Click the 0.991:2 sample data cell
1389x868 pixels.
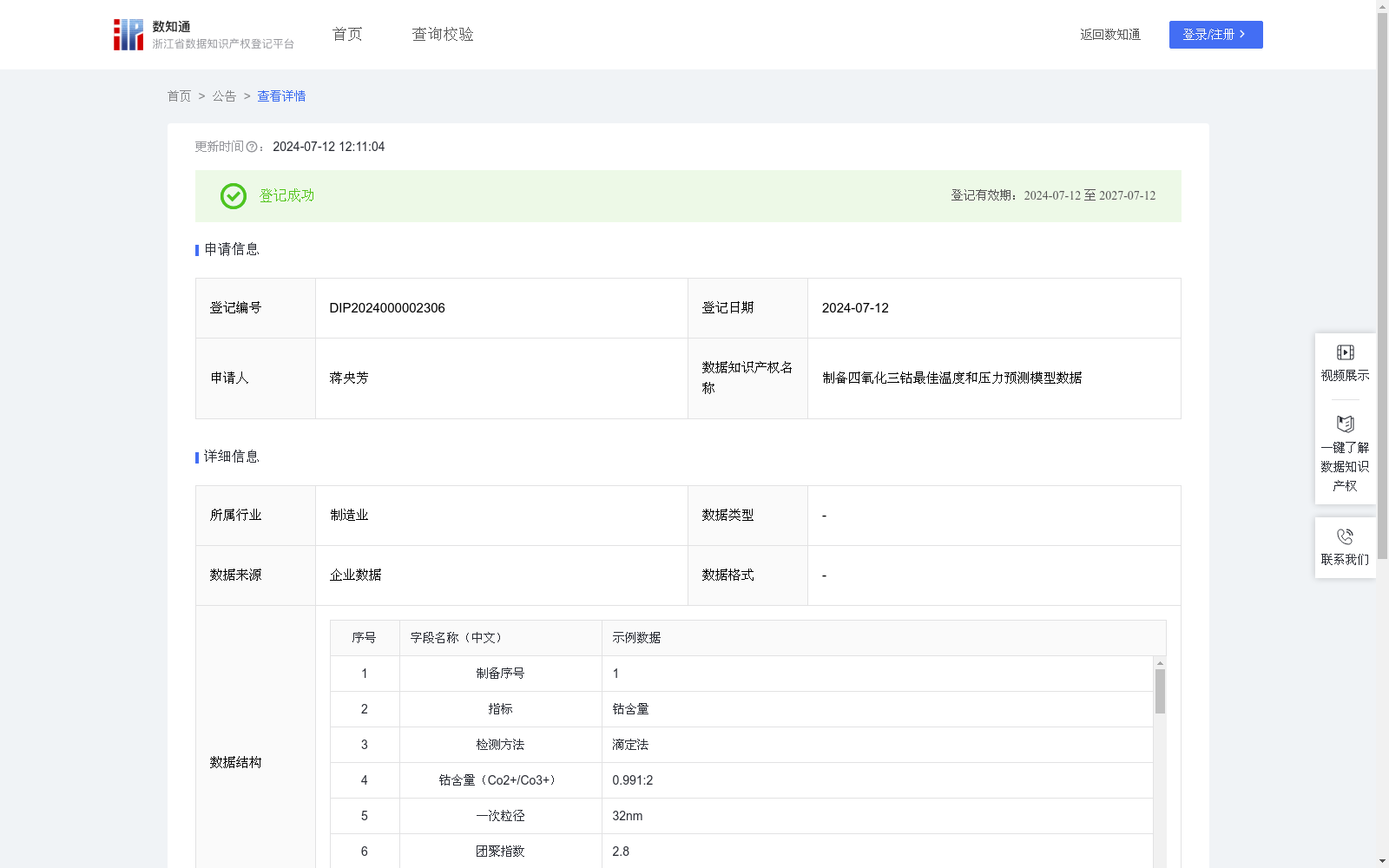click(878, 780)
